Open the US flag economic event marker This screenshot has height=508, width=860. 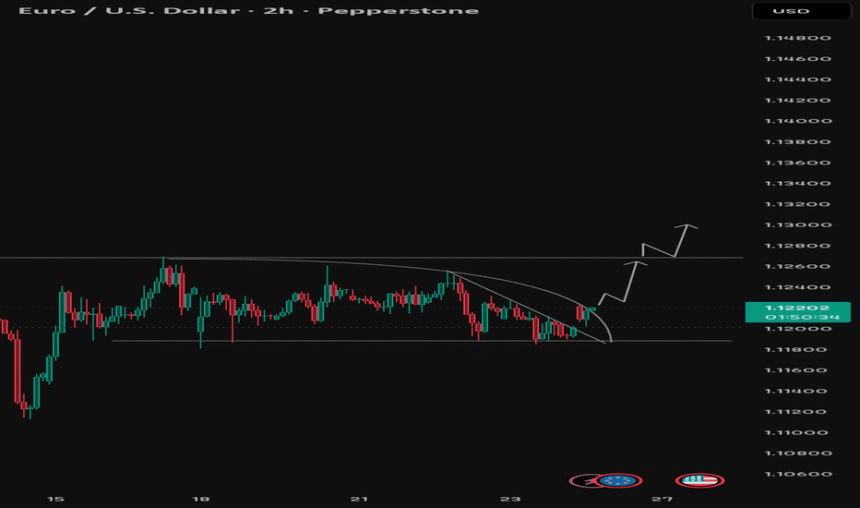(x=700, y=481)
